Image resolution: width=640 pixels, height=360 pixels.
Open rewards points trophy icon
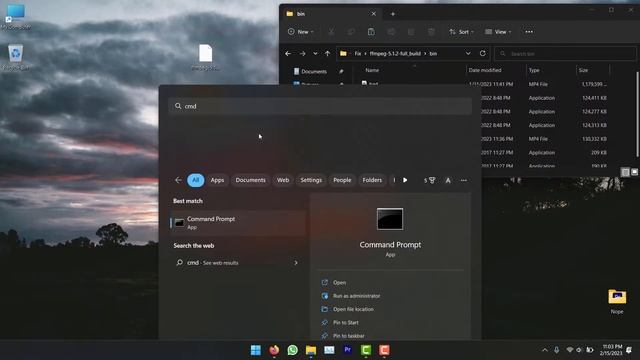click(429, 180)
